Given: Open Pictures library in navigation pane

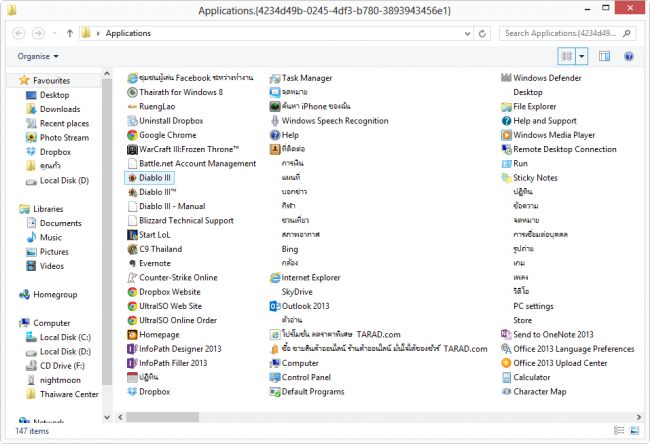Looking at the screenshot, I should click(x=54, y=252).
